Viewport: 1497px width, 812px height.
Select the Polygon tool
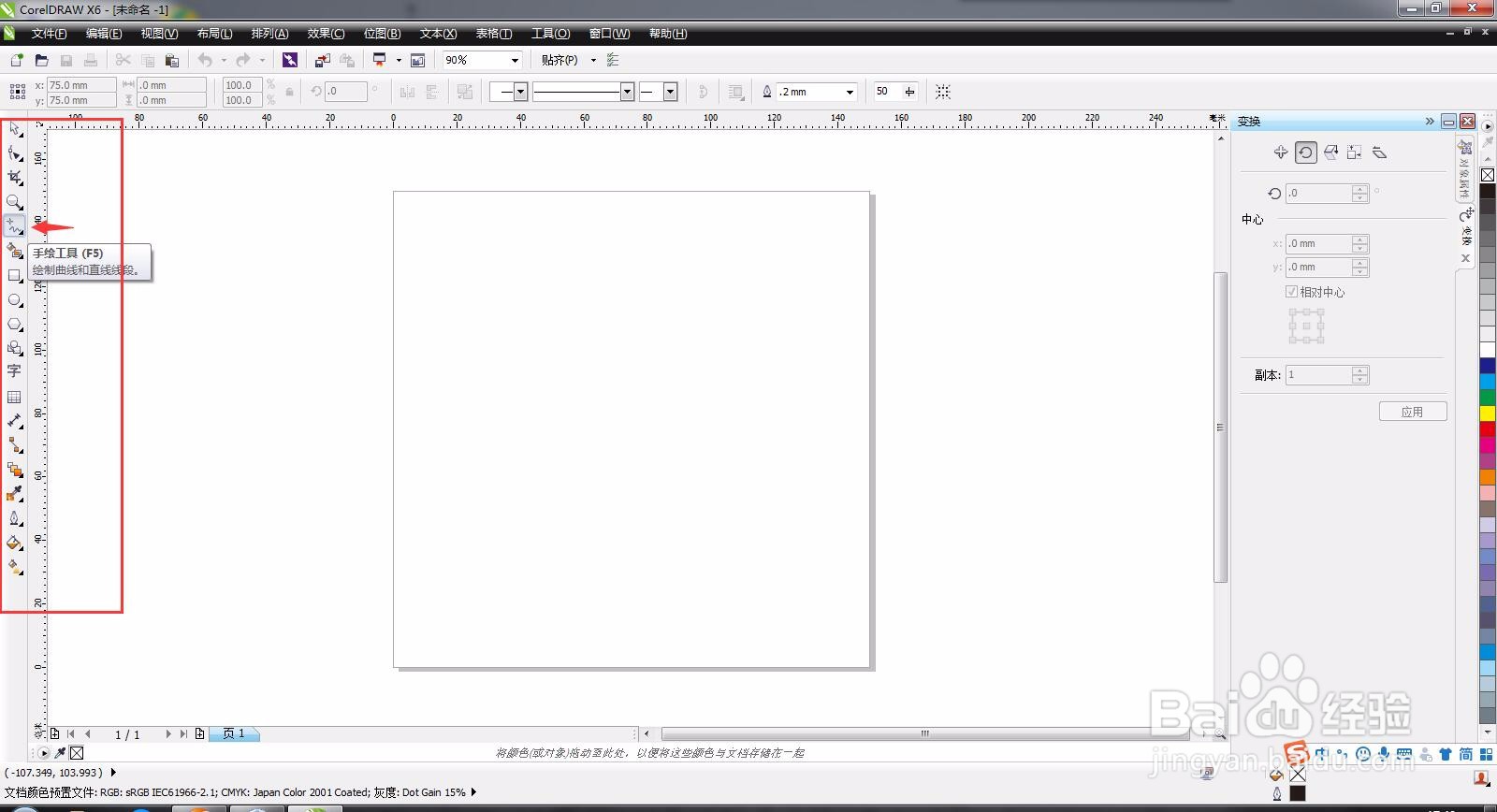pyautogui.click(x=15, y=325)
